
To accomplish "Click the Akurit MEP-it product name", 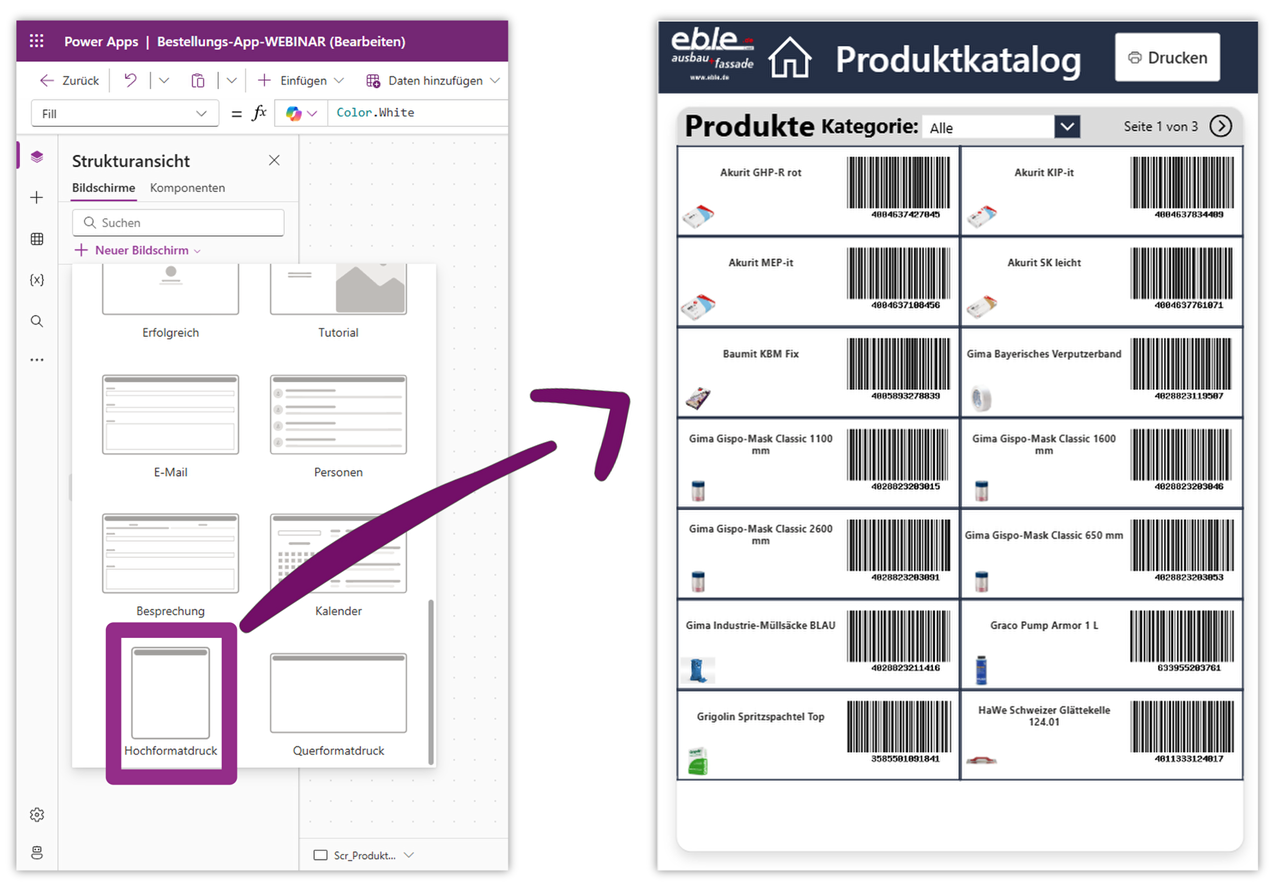I will tap(761, 263).
